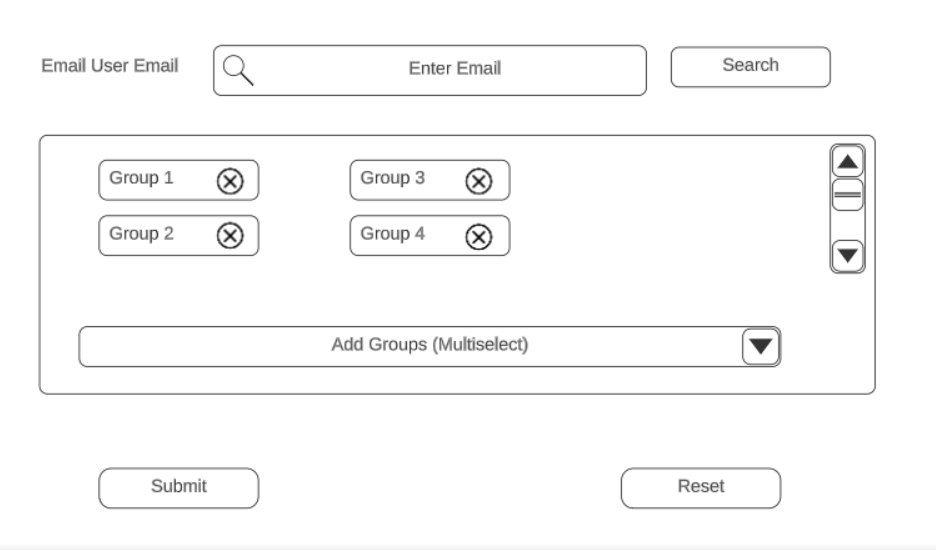Viewport: 936px width, 550px height.
Task: Remove Group 2 using its X icon
Action: (230, 235)
